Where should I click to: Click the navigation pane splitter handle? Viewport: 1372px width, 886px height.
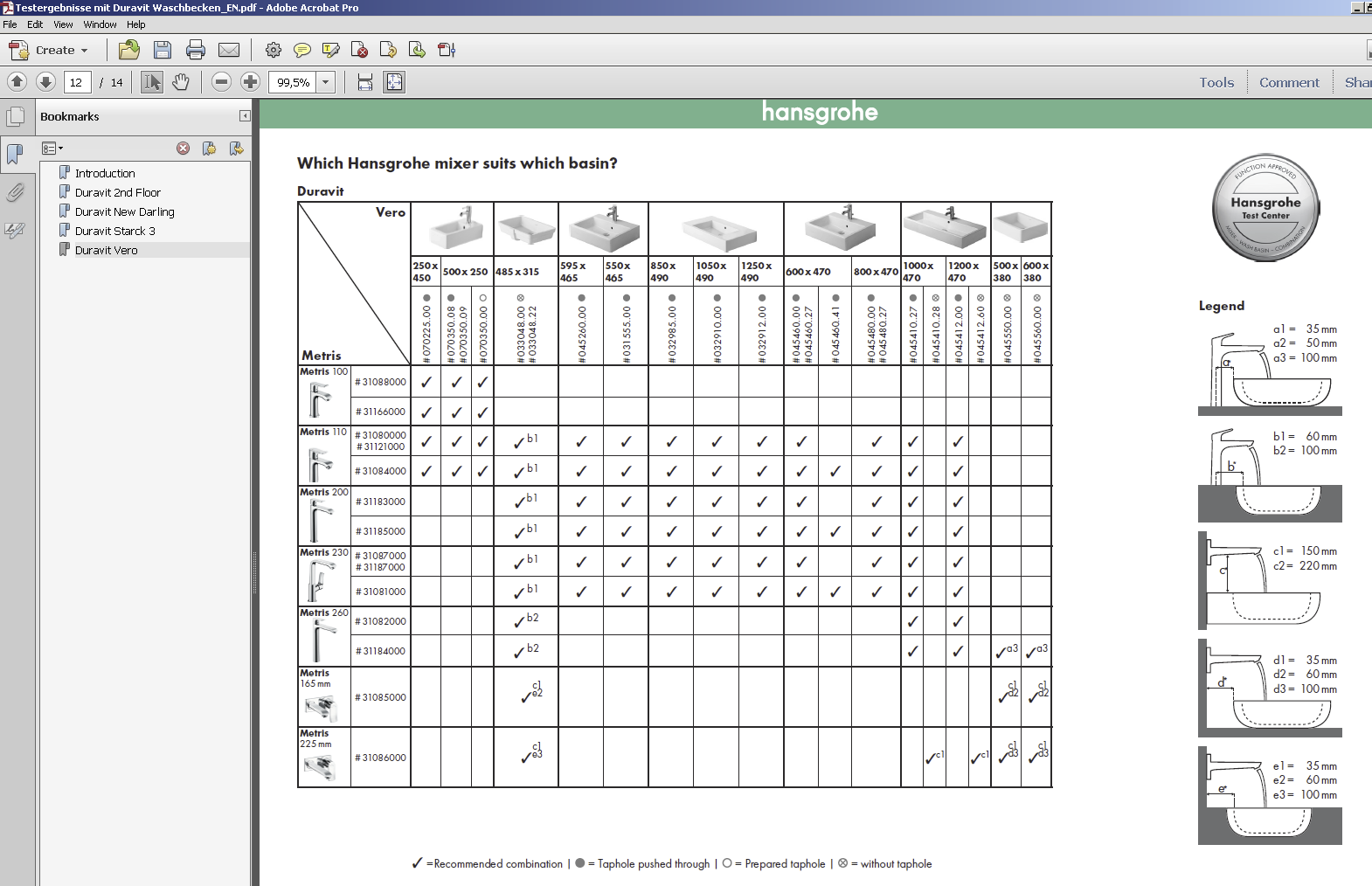(x=255, y=572)
